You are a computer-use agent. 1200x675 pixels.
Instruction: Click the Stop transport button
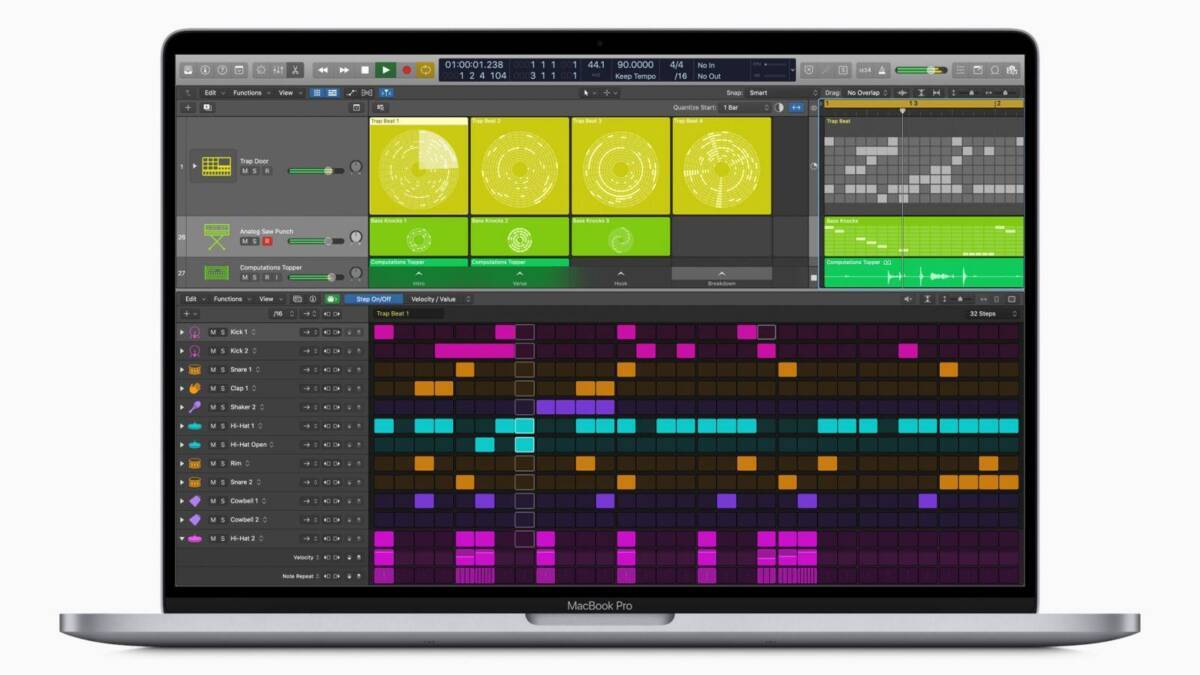pos(365,70)
